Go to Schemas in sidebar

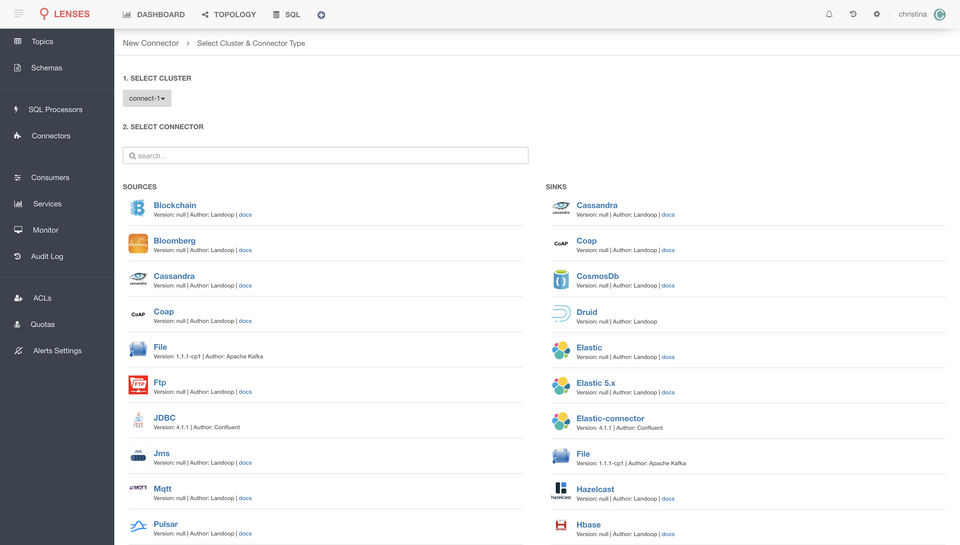[x=47, y=68]
